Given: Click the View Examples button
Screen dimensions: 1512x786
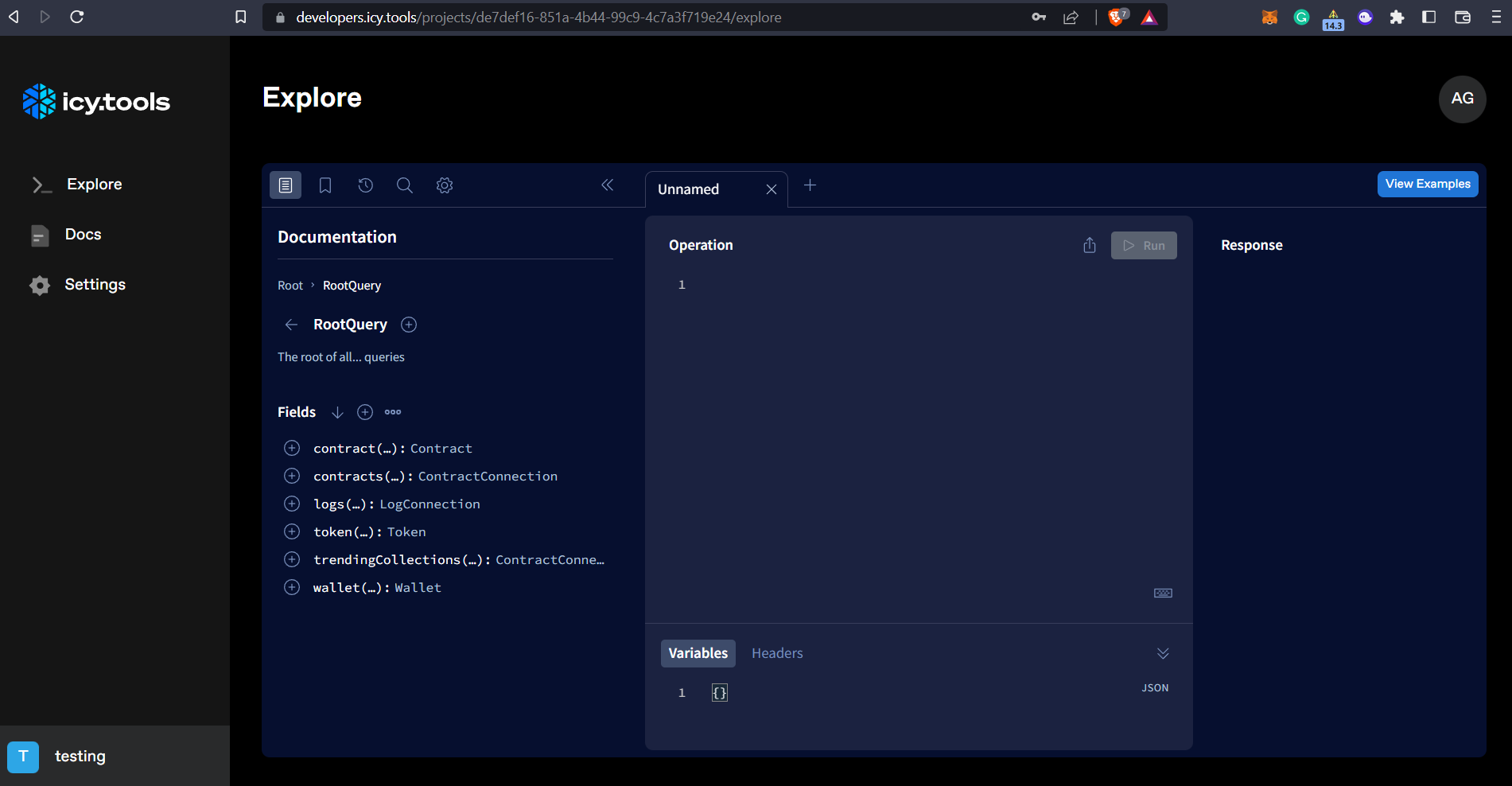Looking at the screenshot, I should click(x=1428, y=184).
